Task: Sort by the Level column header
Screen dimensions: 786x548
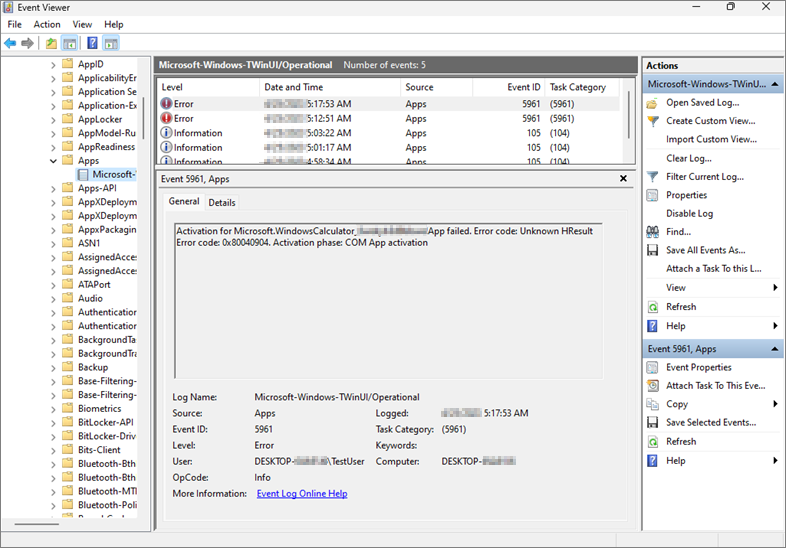Action: tap(208, 87)
